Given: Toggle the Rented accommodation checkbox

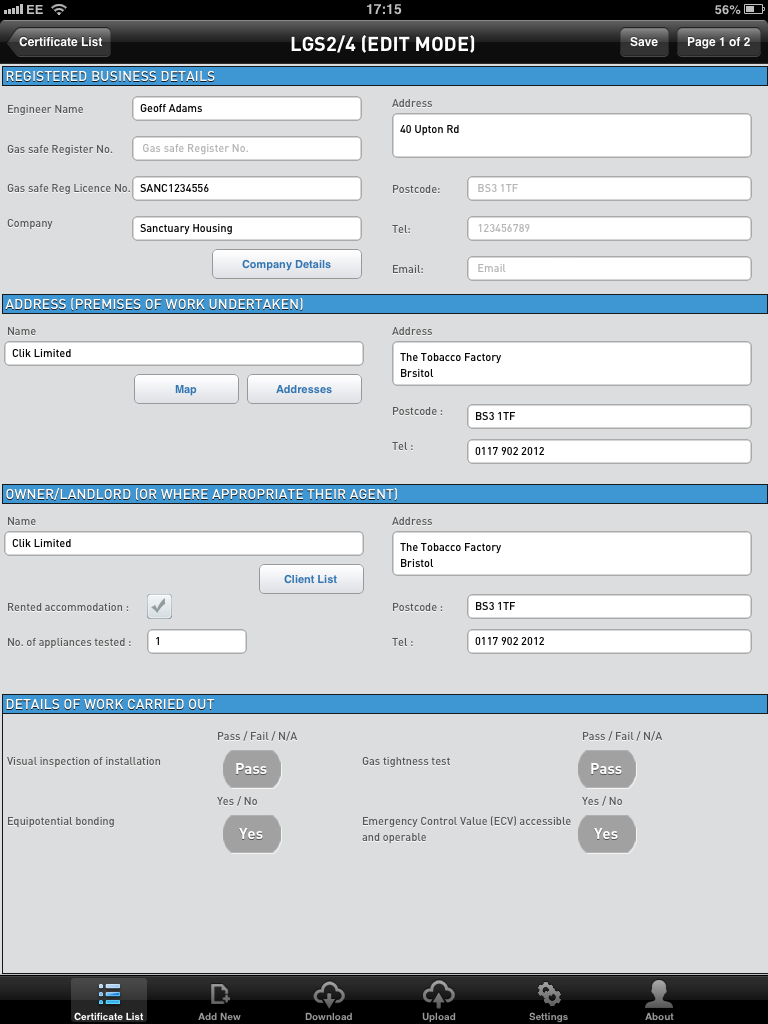Looking at the screenshot, I should (x=160, y=606).
